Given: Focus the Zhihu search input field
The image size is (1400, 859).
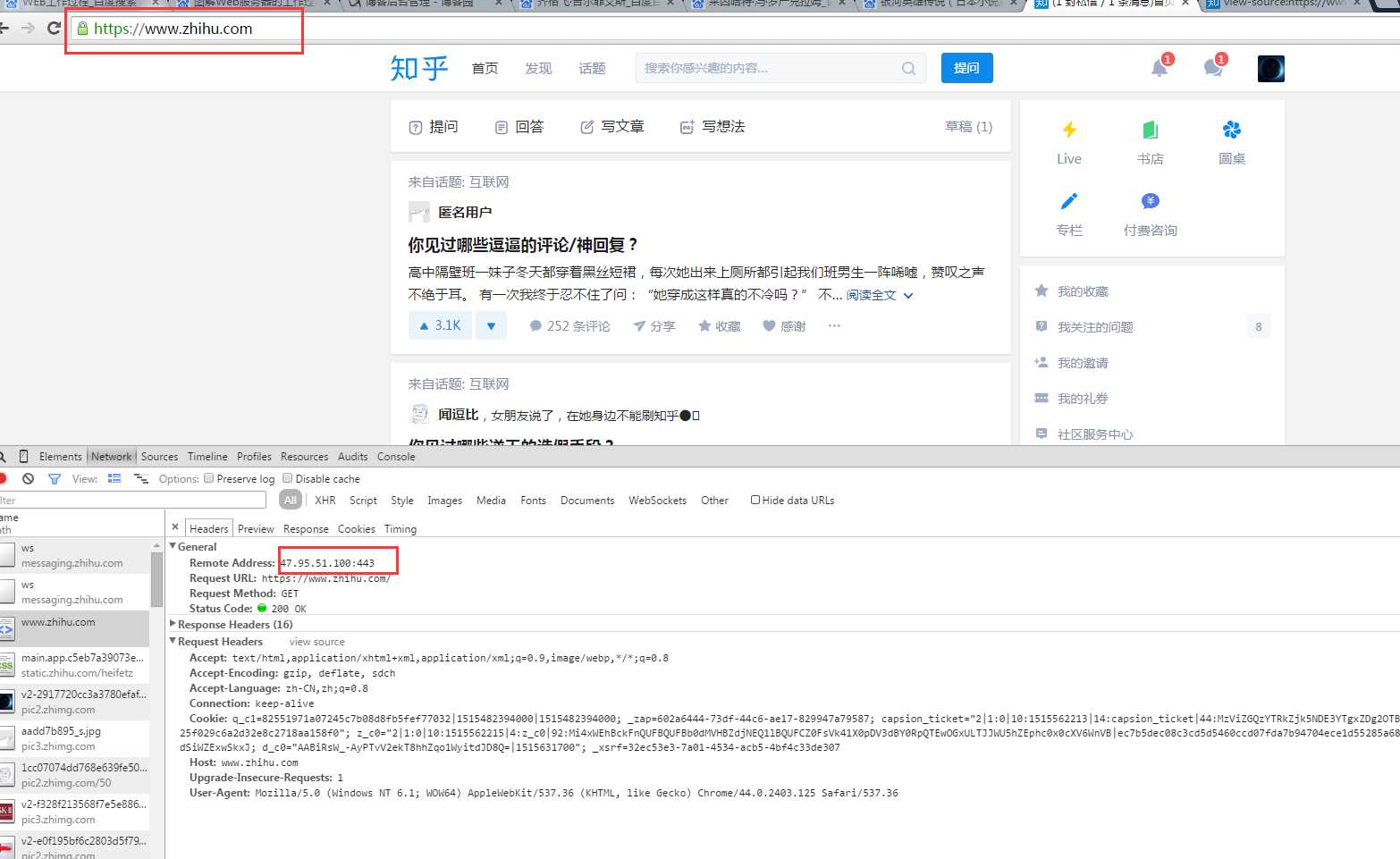Looking at the screenshot, I should pyautogui.click(x=769, y=68).
